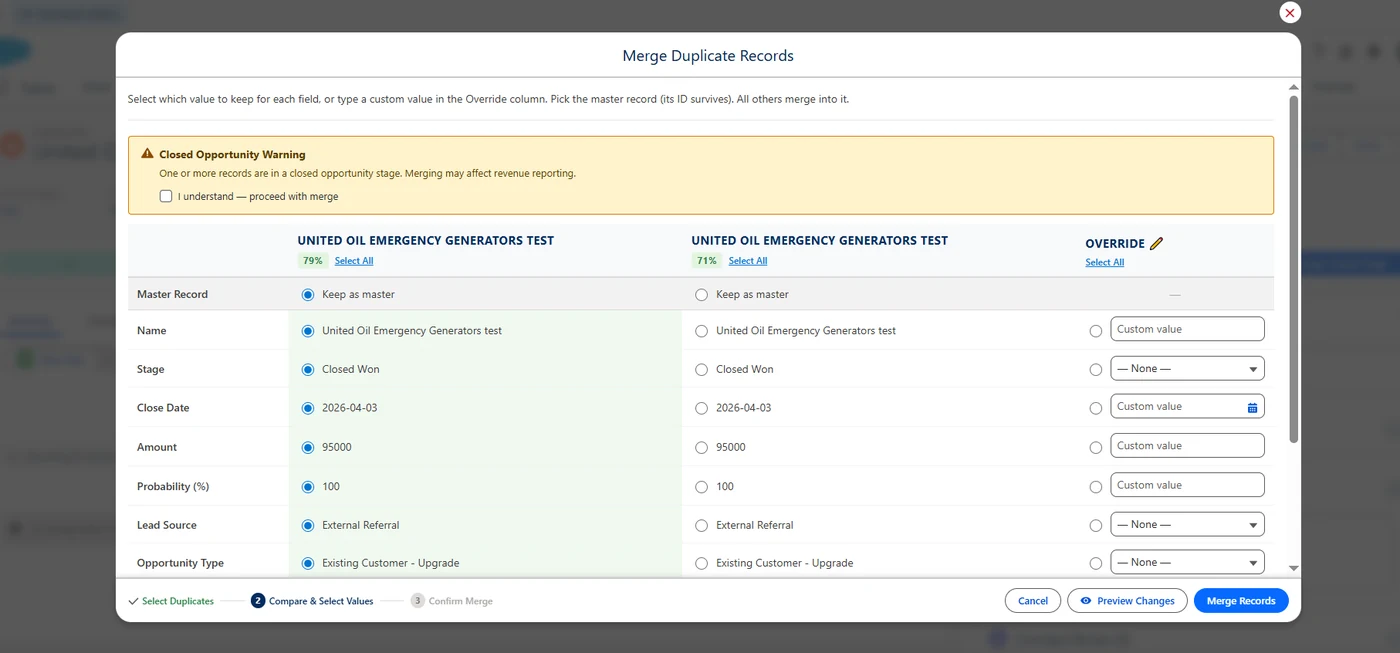Select the Opportunity Type override radio button
The image size is (1400, 653).
tap(1096, 564)
